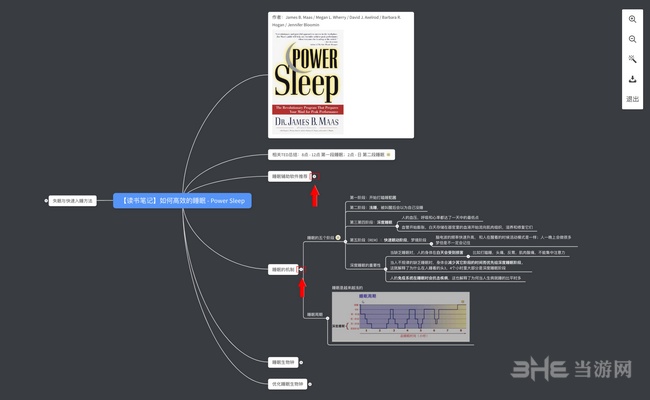
Task: Open the note icon on the 相关TED总结 node
Action: (x=388, y=155)
